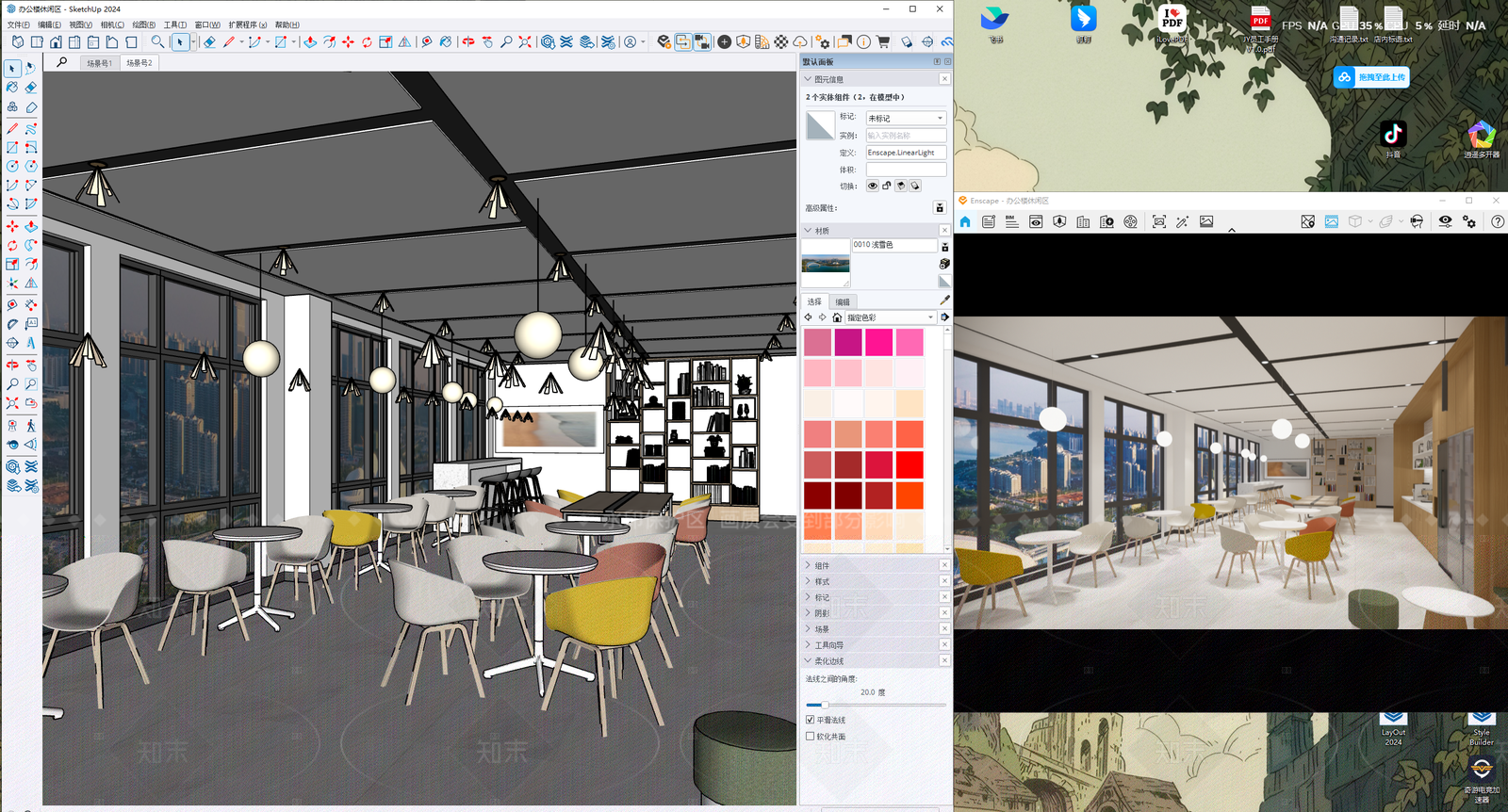Screen dimensions: 1508x812
Task: Pick the bright red color swatch
Action: pos(910,465)
